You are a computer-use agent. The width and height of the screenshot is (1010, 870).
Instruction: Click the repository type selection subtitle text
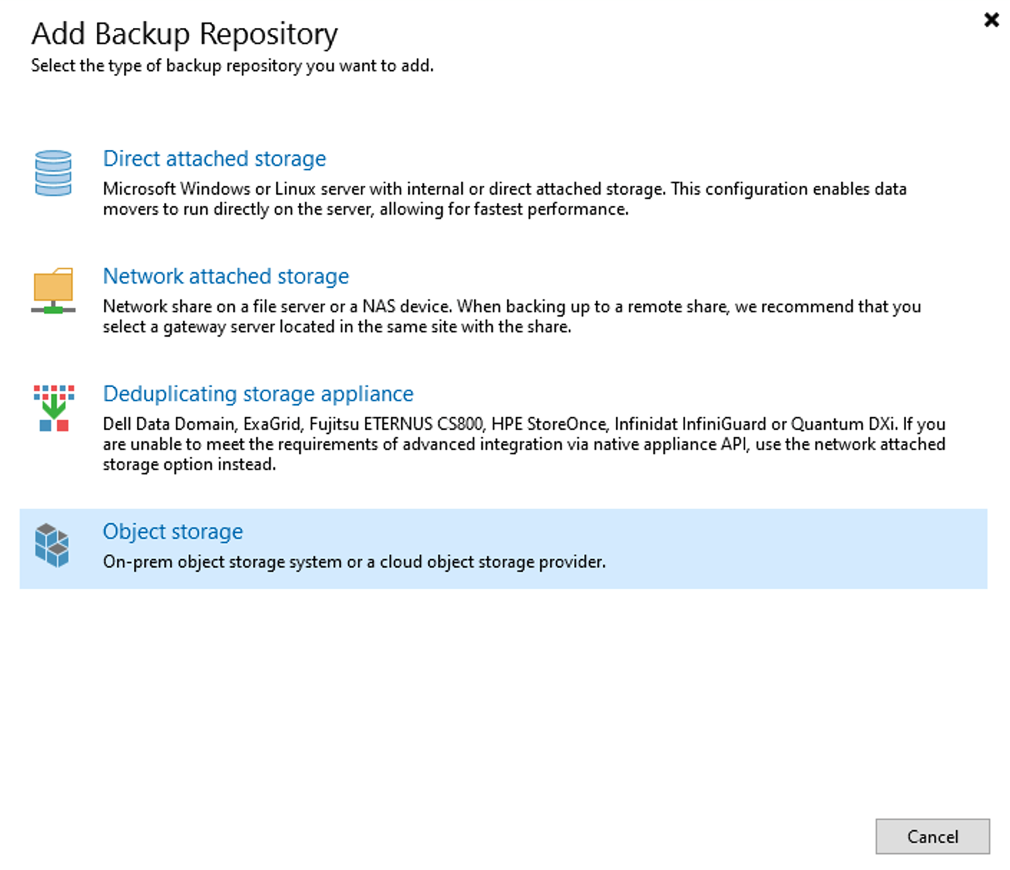pos(233,65)
